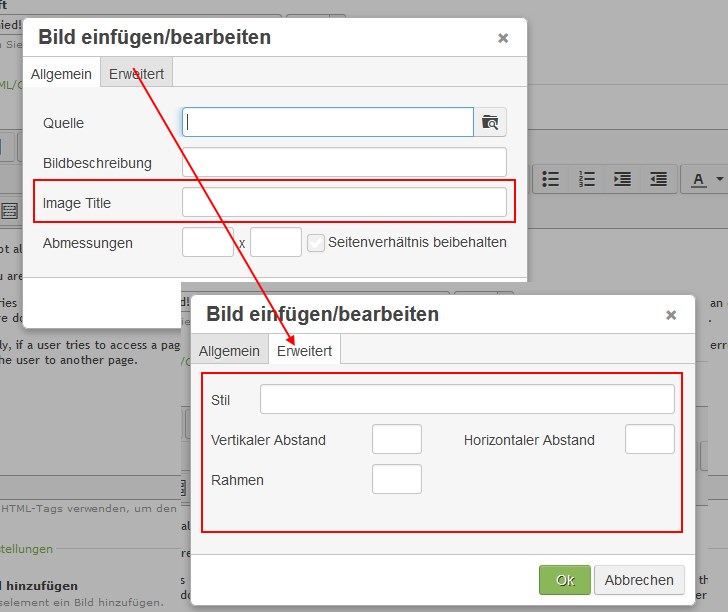Select the Horizontaler Abstand input box
Image resolution: width=728 pixels, height=612 pixels.
(649, 439)
